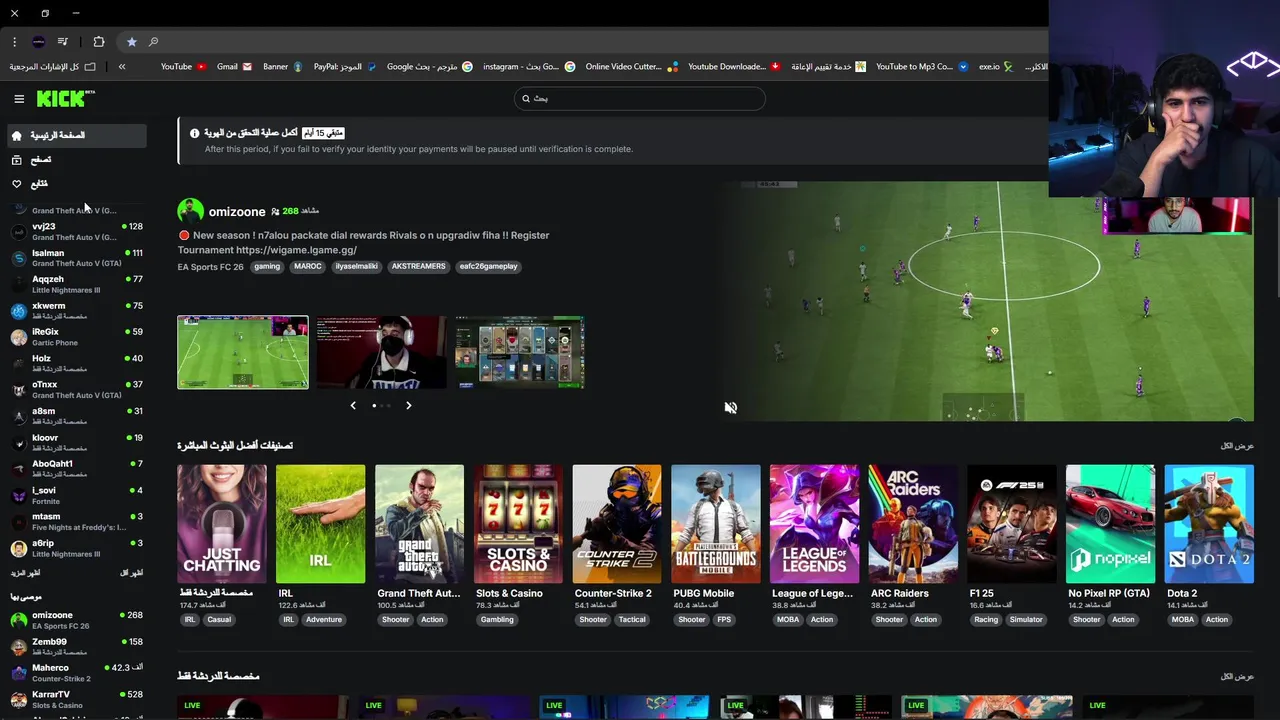Select the football pitch carousel thumbnail
1280x720 pixels.
tap(243, 352)
